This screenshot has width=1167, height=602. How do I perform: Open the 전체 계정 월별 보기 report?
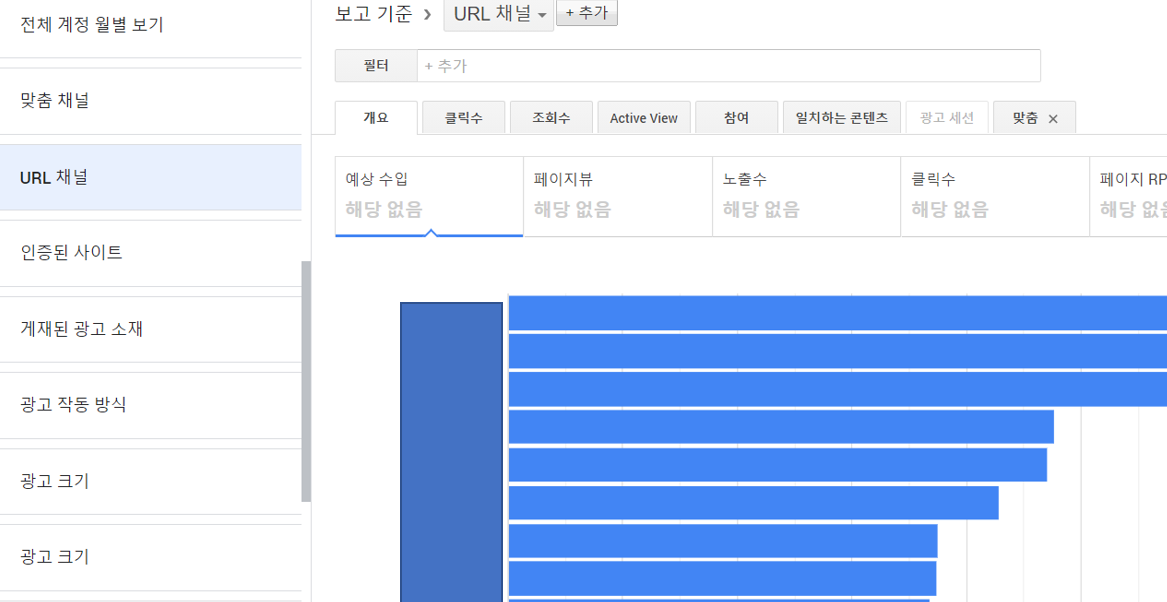click(x=150, y=25)
